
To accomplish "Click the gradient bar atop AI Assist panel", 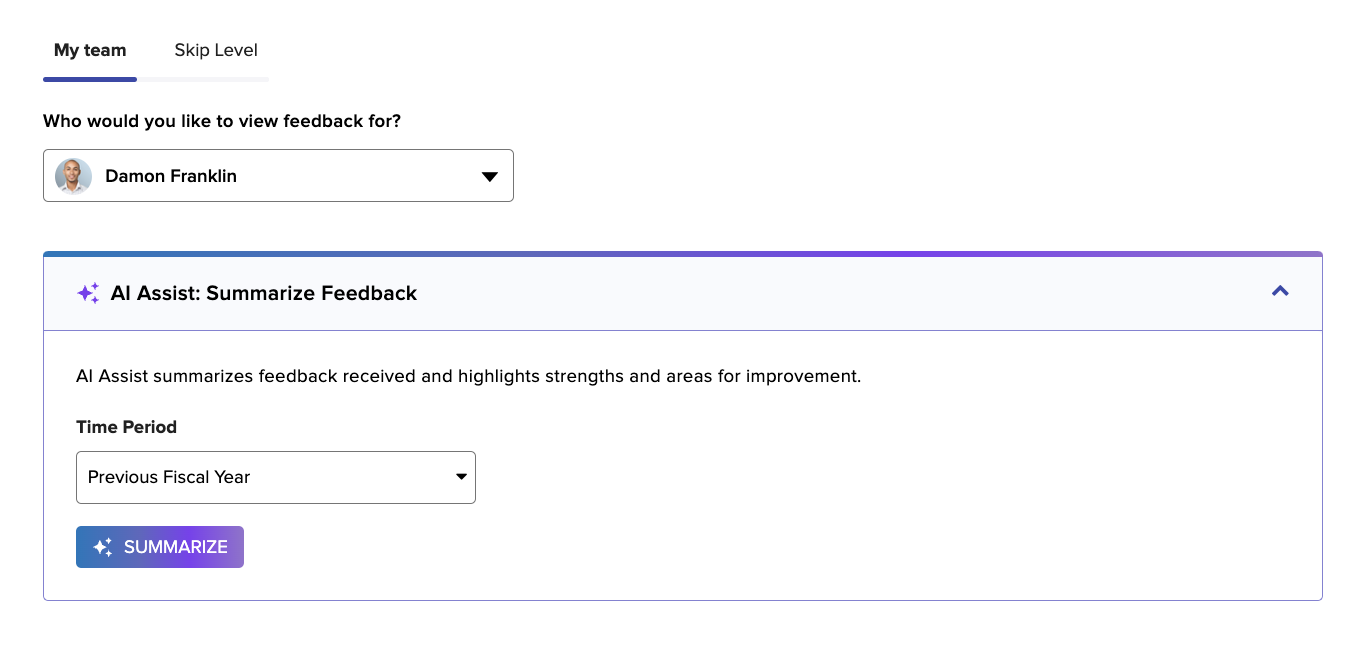I will click(683, 254).
